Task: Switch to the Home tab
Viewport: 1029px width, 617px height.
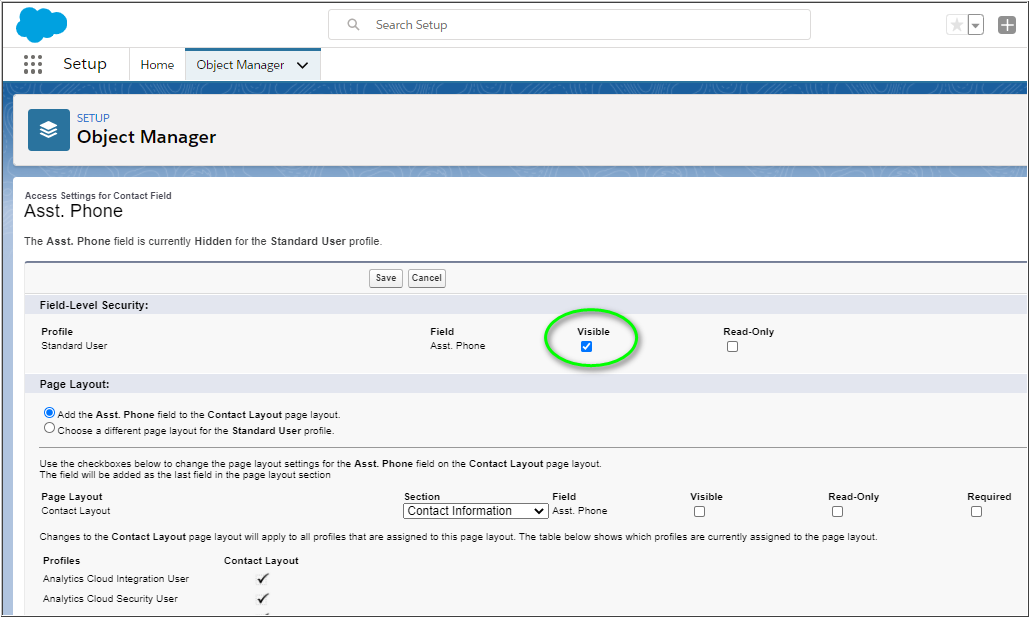Action: point(157,65)
